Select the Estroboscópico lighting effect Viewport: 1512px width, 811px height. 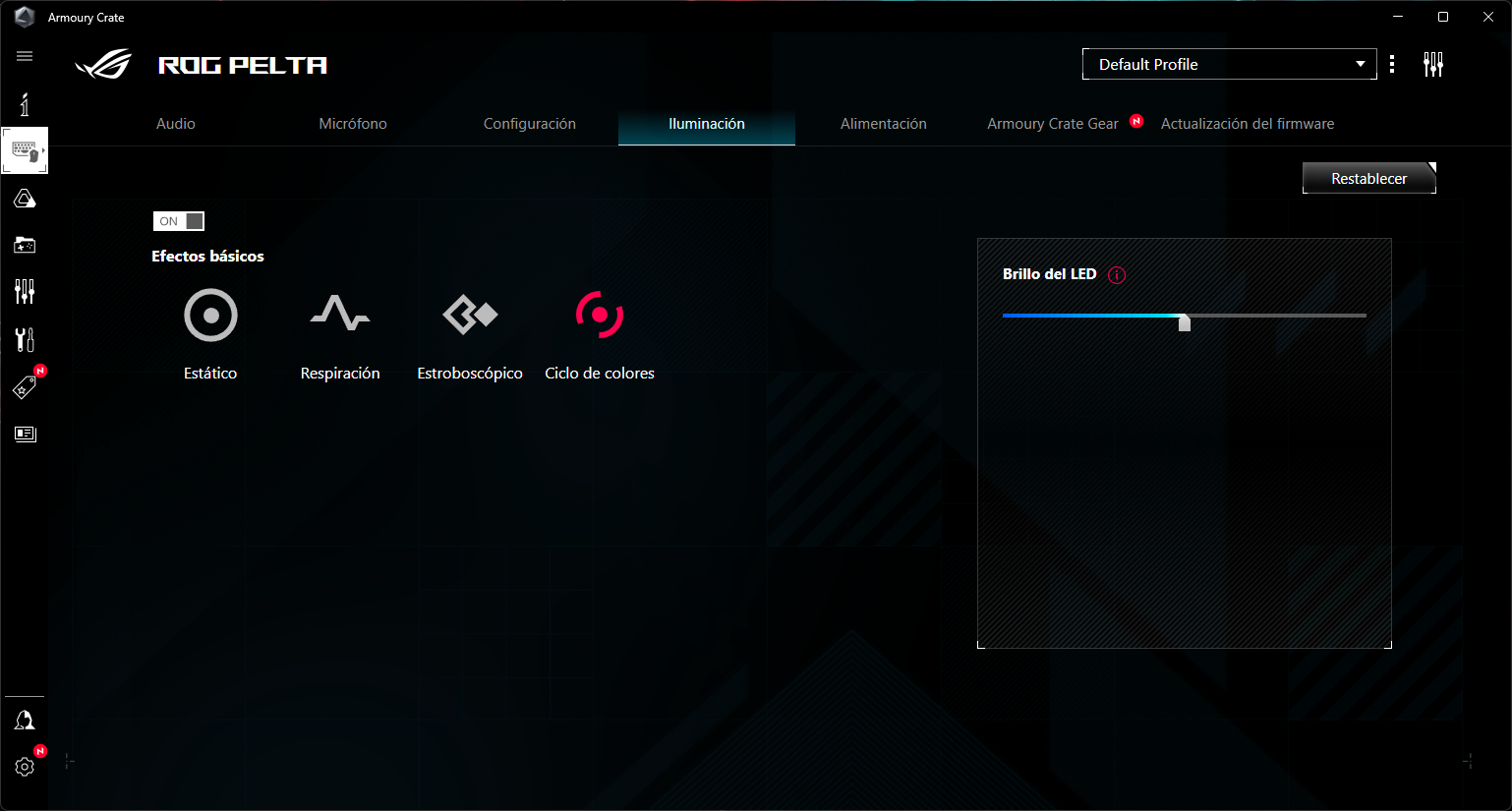470,334
